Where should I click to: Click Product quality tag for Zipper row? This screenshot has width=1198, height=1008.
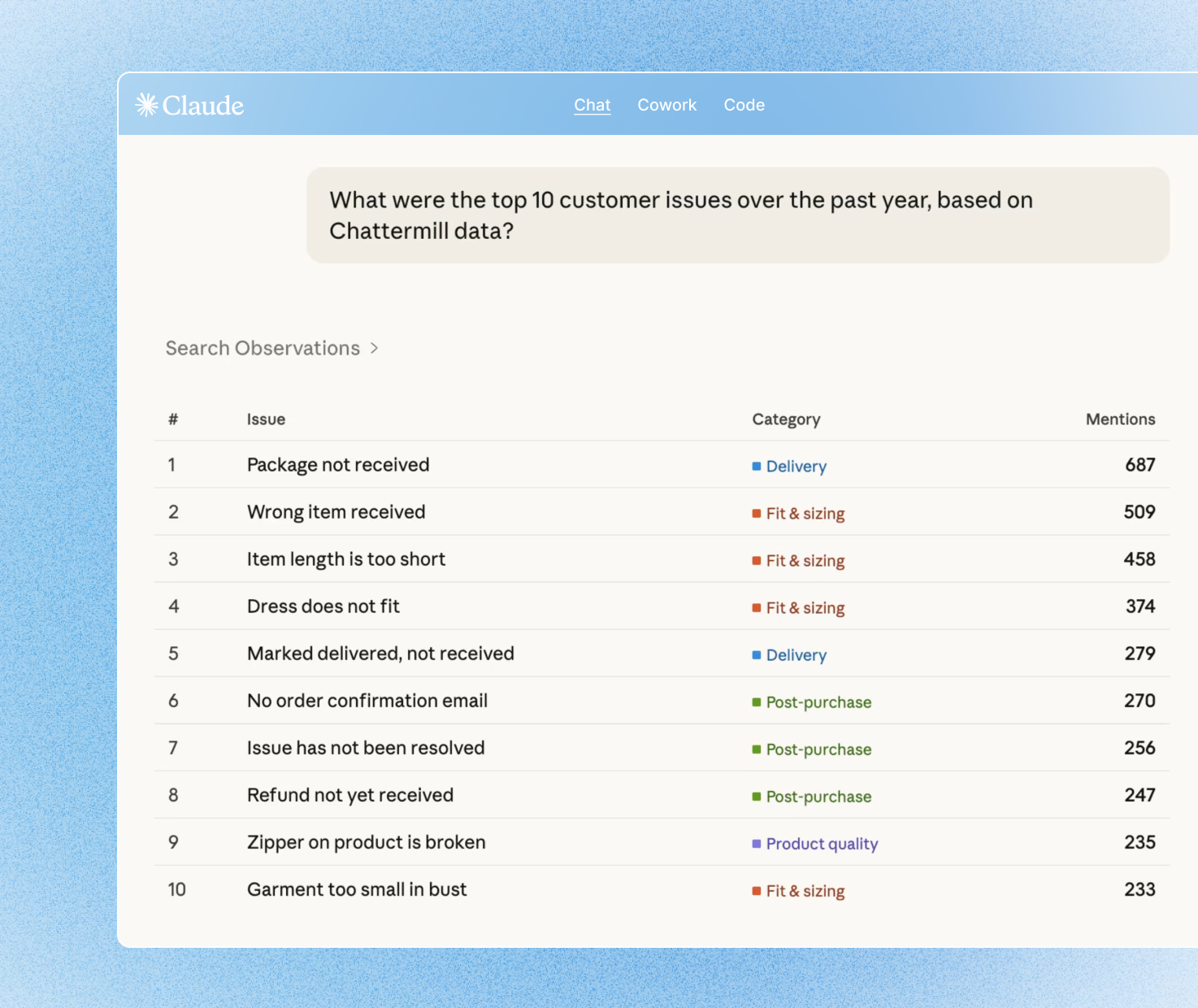[815, 844]
